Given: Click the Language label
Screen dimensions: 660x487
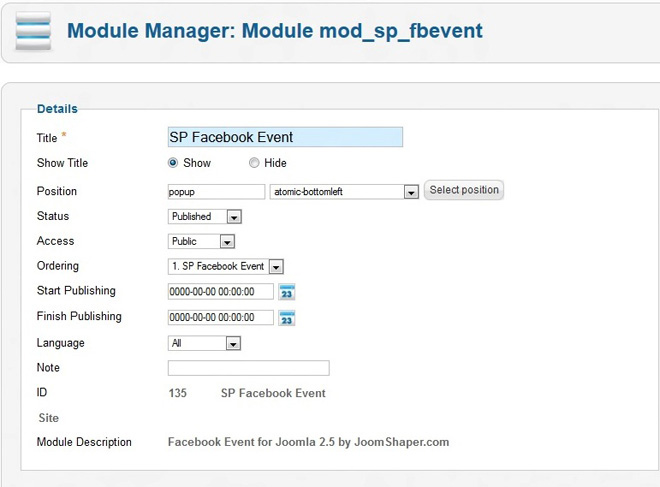Looking at the screenshot, I should point(61,343).
